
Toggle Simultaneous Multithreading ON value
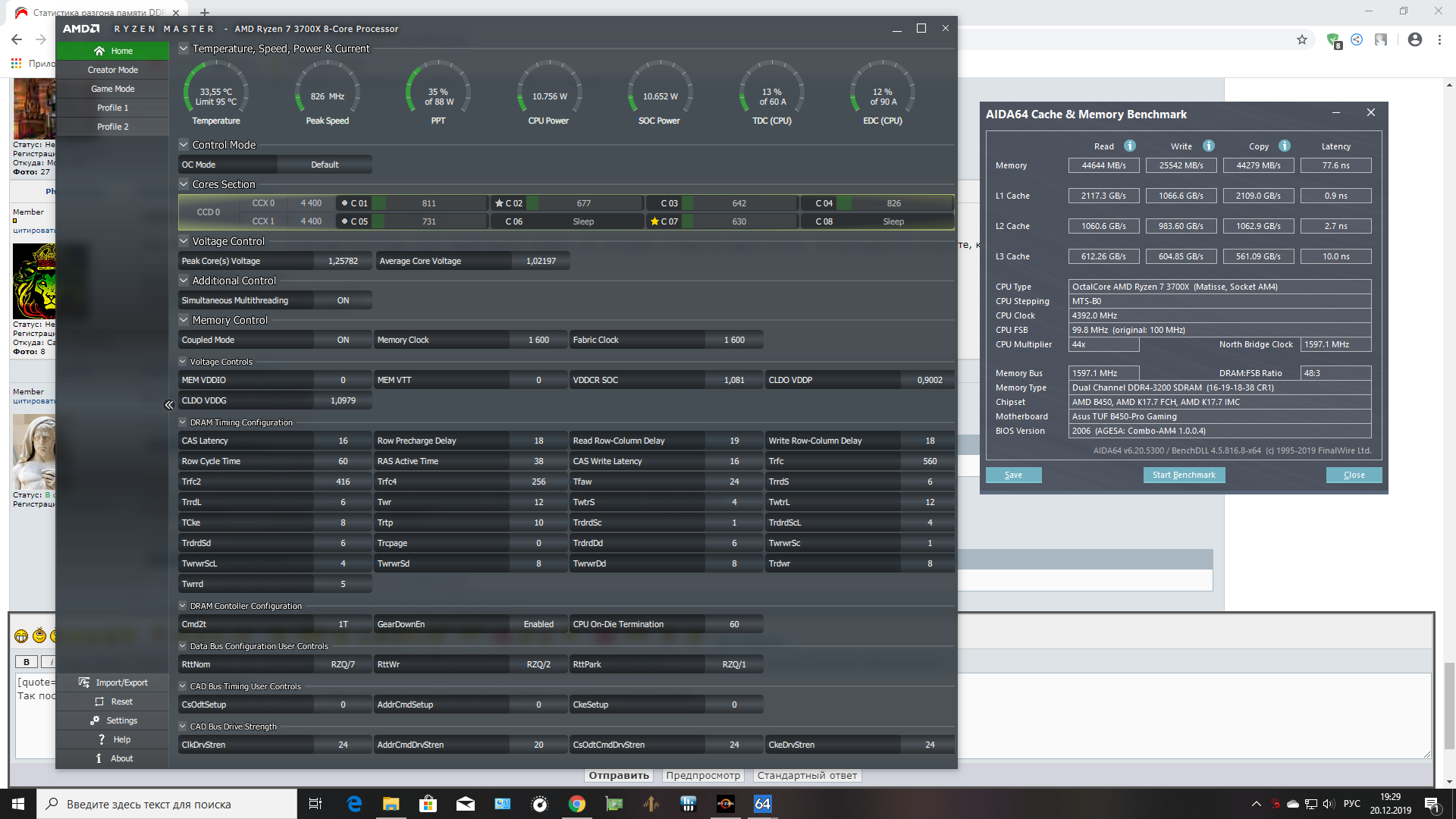tap(343, 300)
